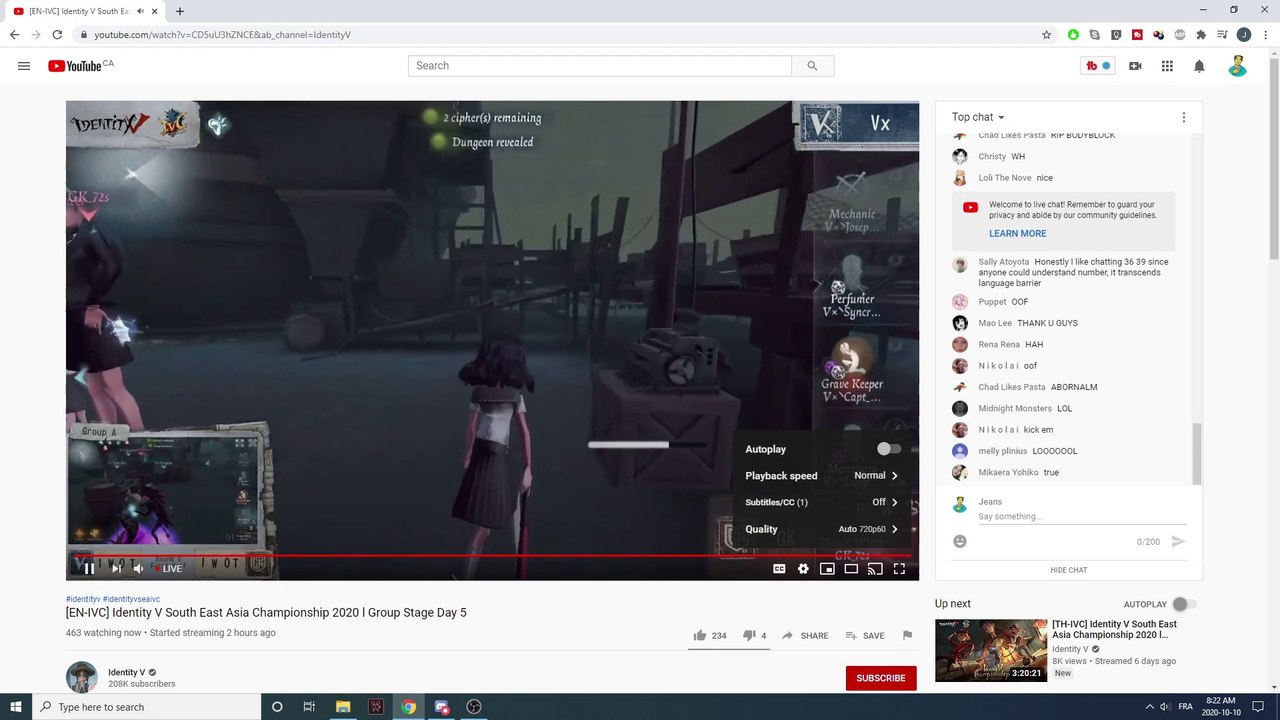Enter fullscreen mode

point(899,568)
